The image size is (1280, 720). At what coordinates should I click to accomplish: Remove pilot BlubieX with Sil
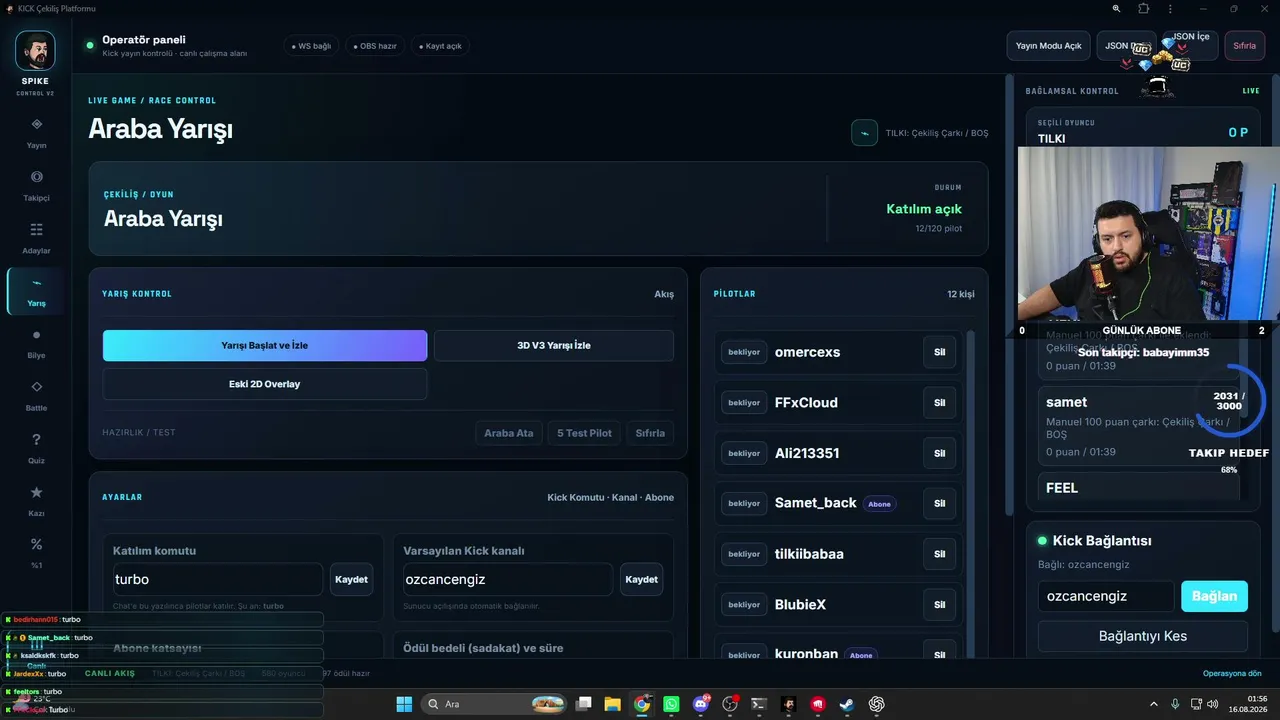pos(940,605)
